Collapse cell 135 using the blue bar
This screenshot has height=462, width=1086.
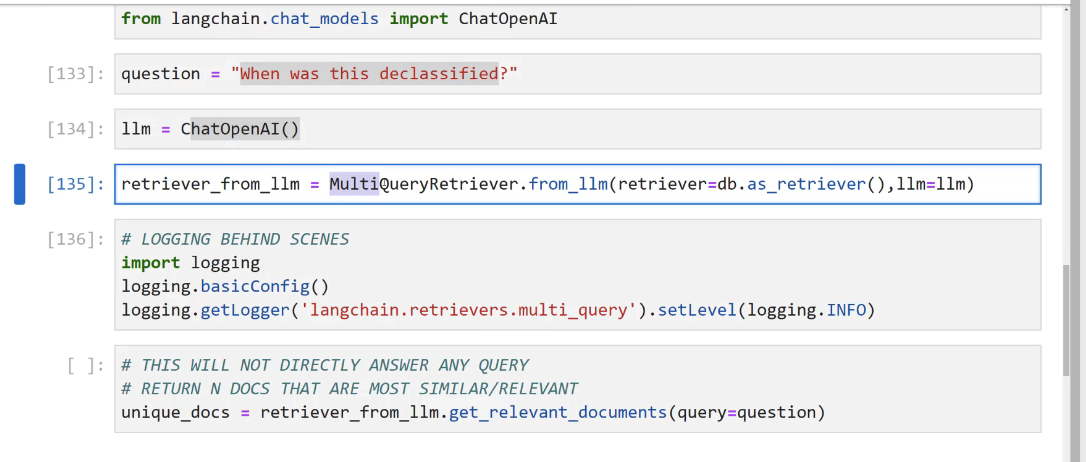click(x=19, y=184)
